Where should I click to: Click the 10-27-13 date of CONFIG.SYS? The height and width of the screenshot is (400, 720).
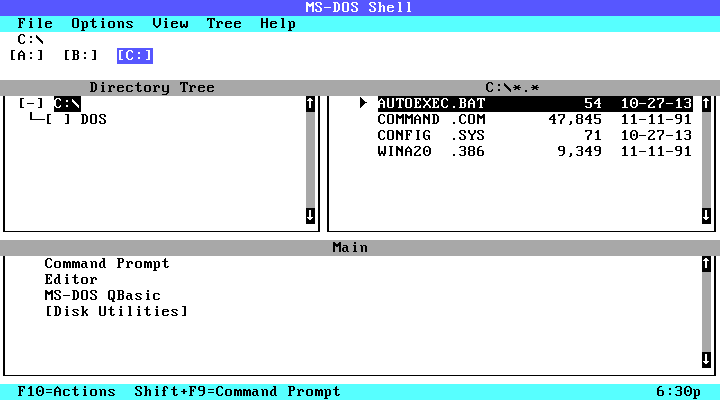[x=656, y=135]
